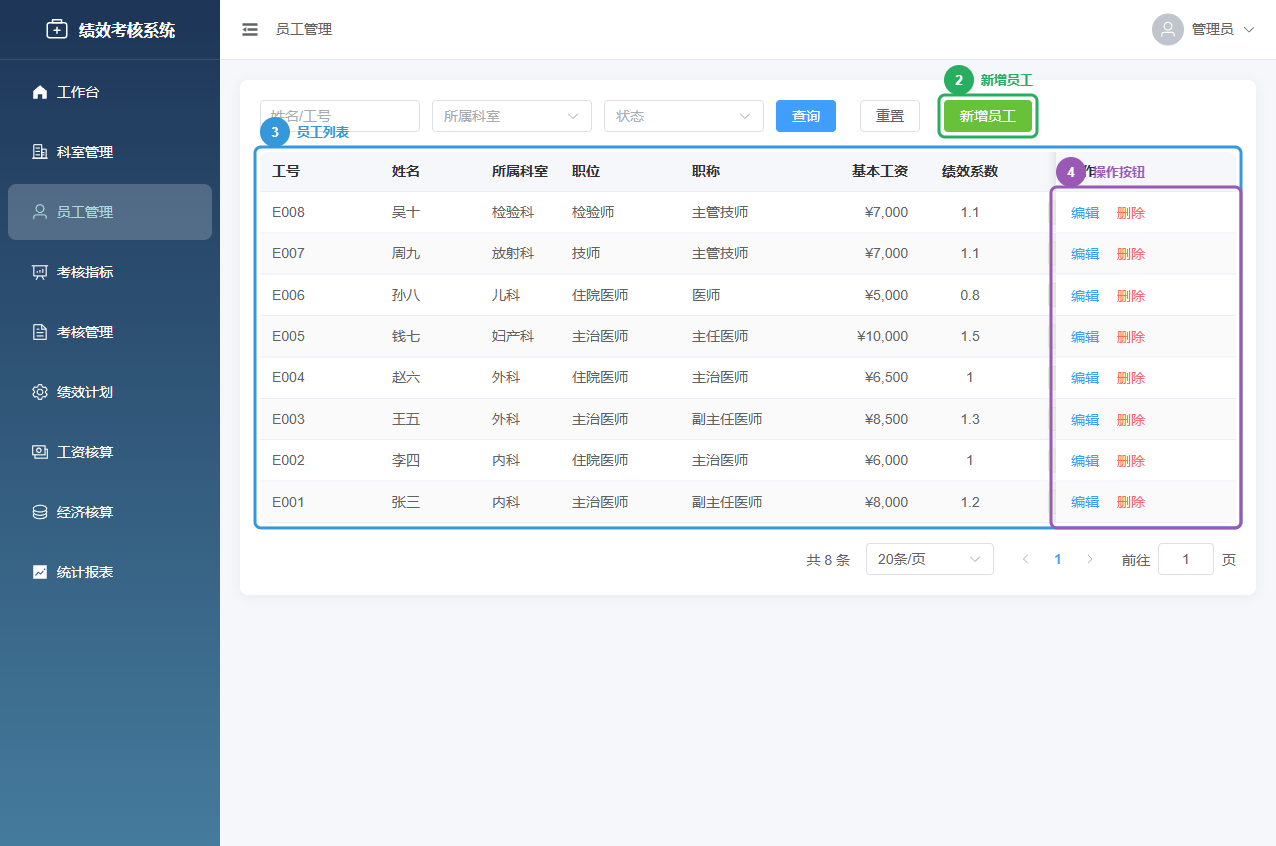Expand the 状态 status dropdown
The height and width of the screenshot is (846, 1276).
click(x=683, y=116)
